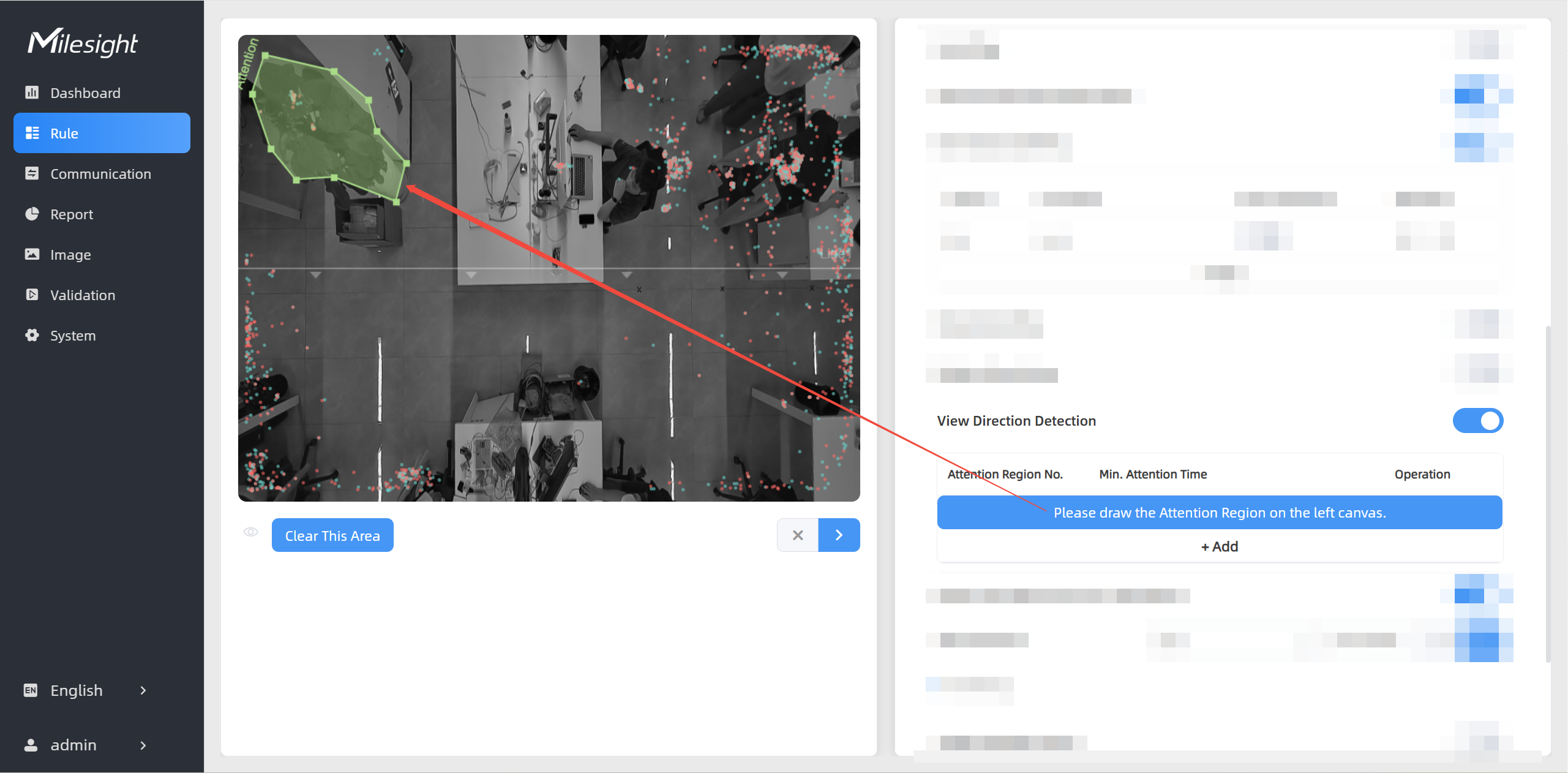Click the next arrow button below canvas
This screenshot has width=1568, height=773.
click(x=839, y=535)
